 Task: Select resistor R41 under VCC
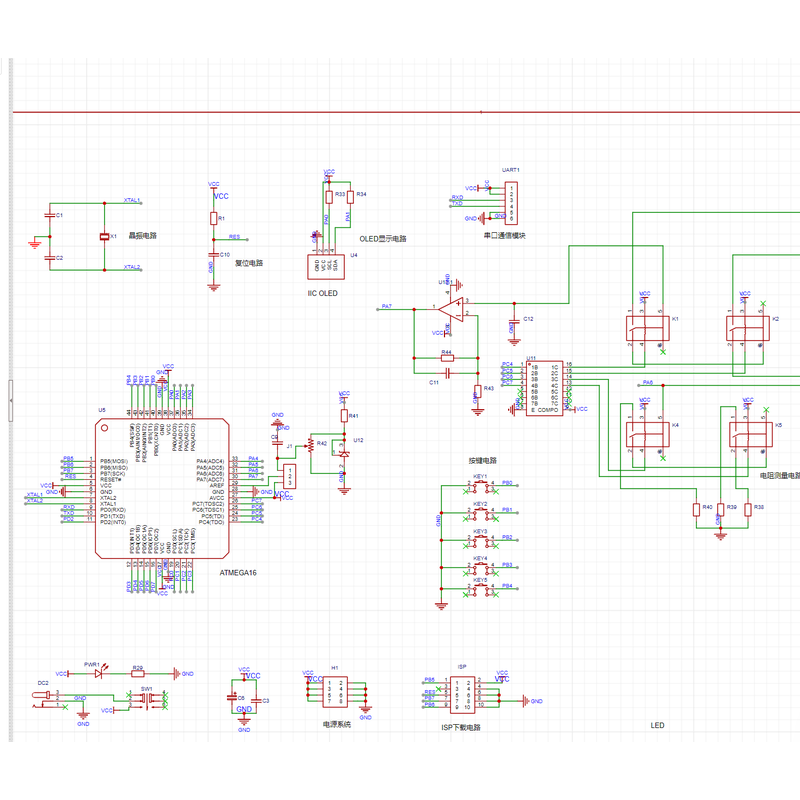344,415
